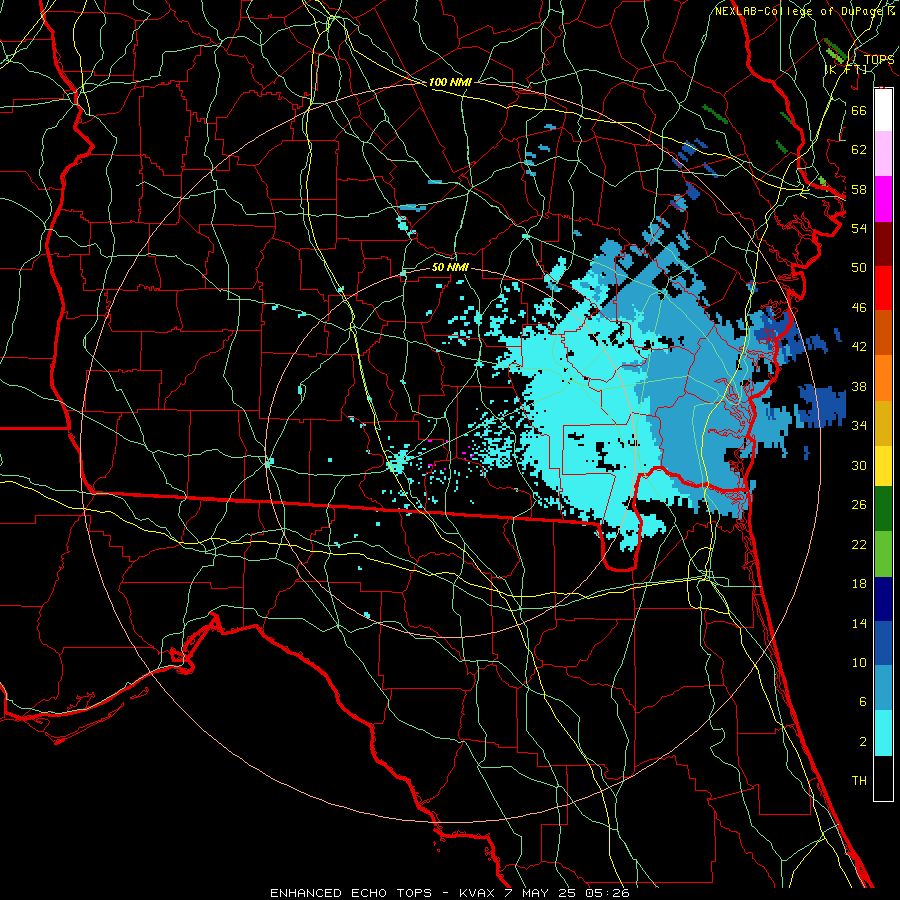Click the 58 legend value
900x900 pixels.
pyautogui.click(x=859, y=189)
